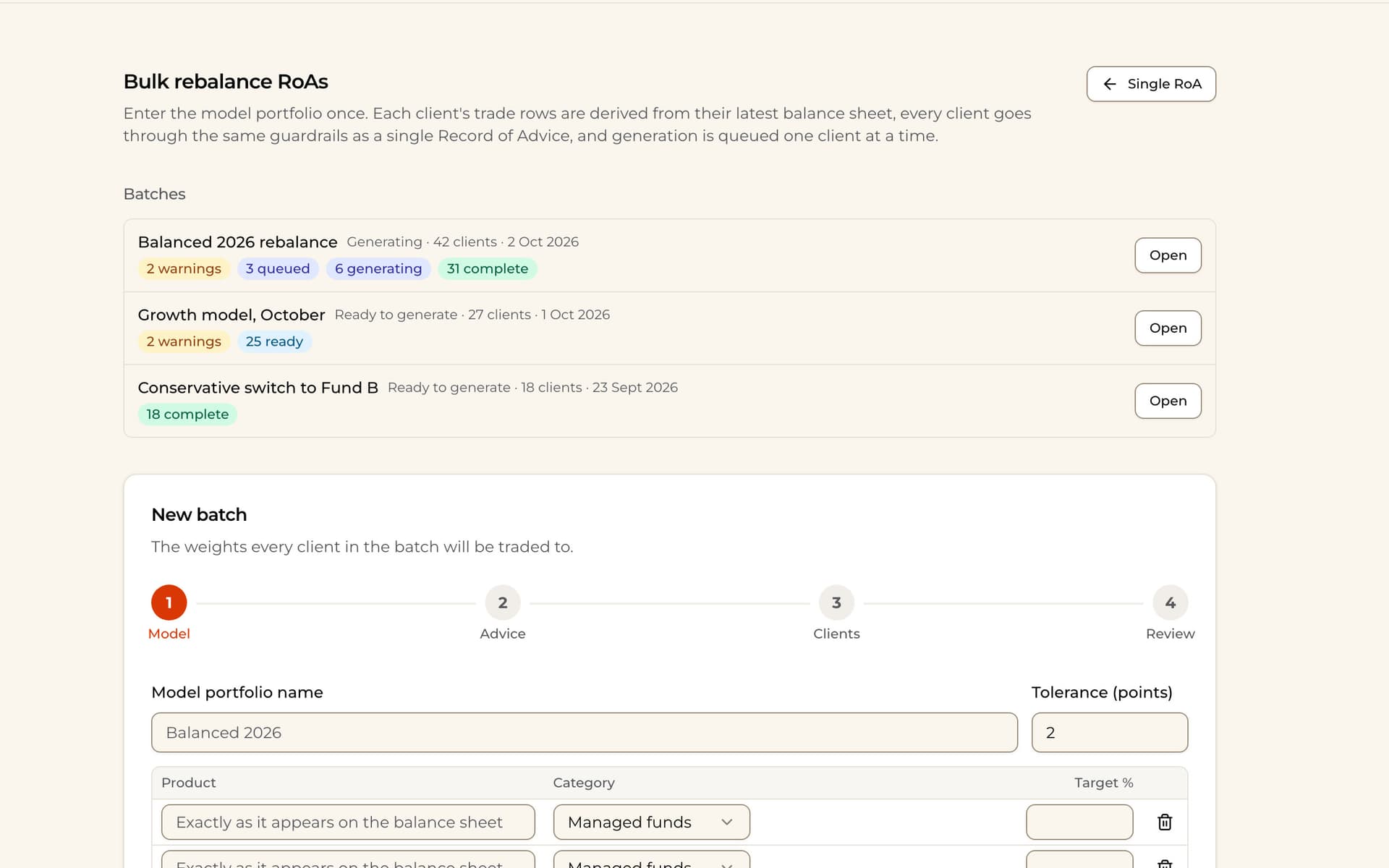The image size is (1389, 868).
Task: Go to step 1 Model
Action: 169,603
